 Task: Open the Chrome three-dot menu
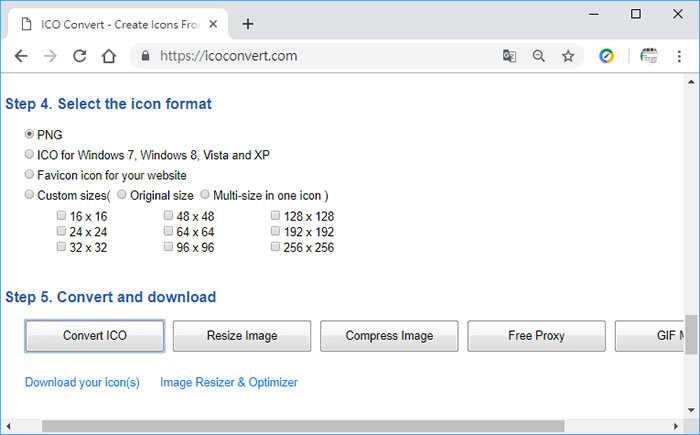point(680,56)
